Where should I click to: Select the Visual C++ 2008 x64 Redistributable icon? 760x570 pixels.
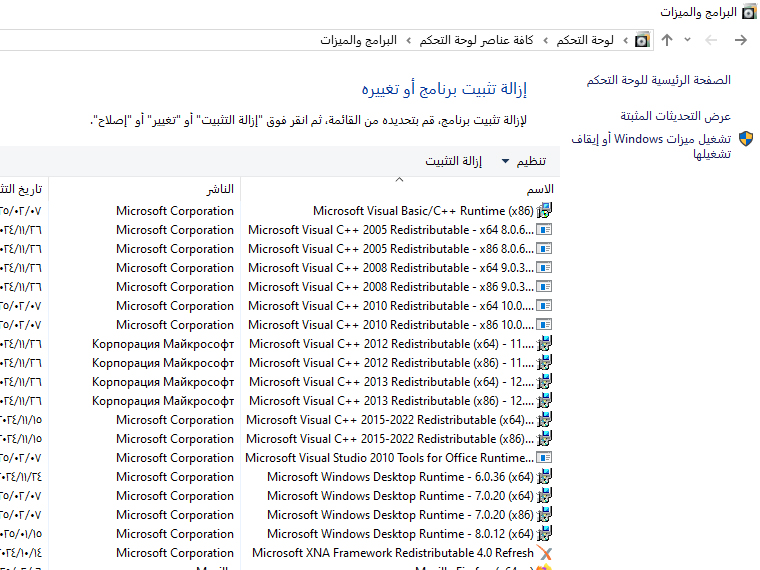pyautogui.click(x=544, y=268)
